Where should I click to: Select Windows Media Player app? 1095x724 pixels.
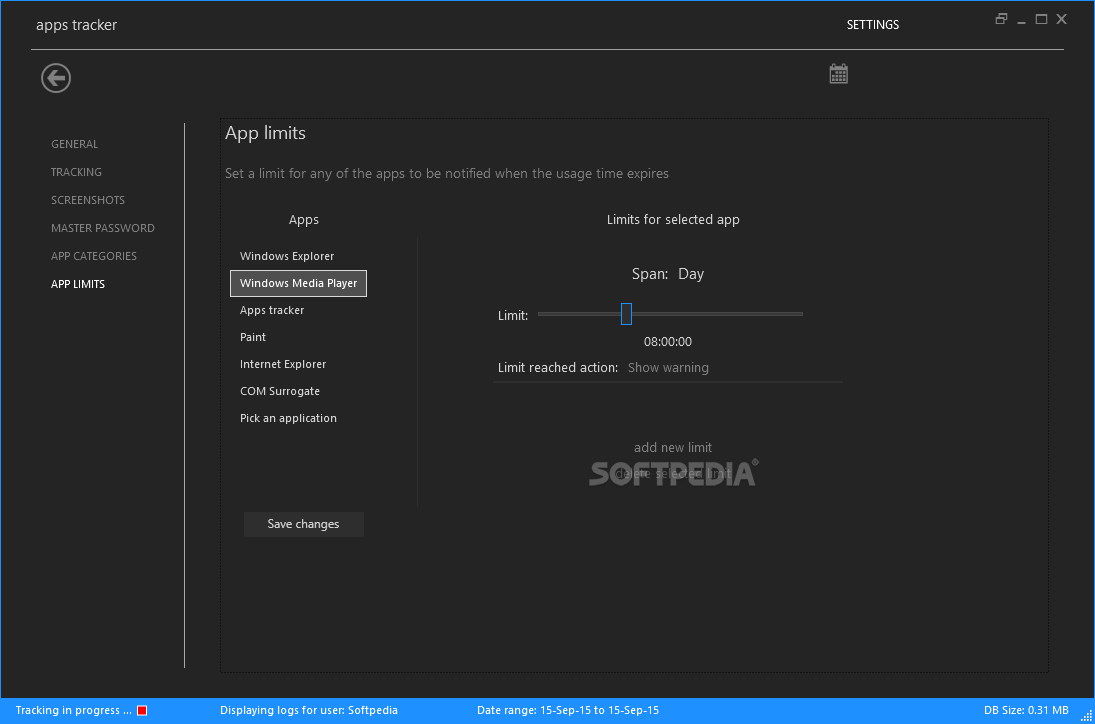[x=298, y=283]
